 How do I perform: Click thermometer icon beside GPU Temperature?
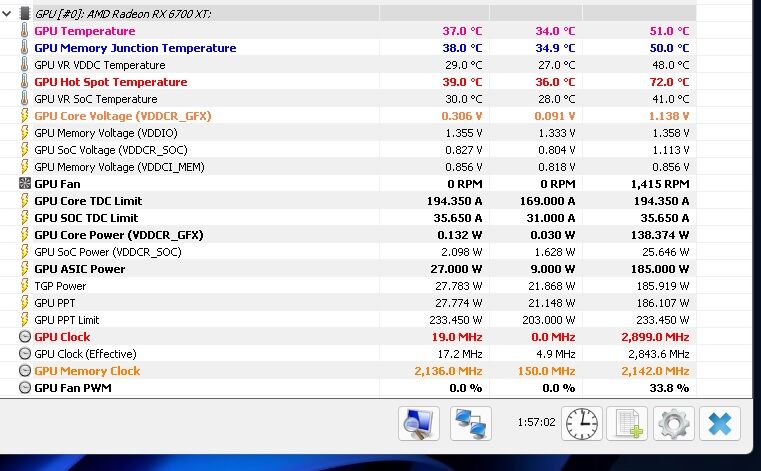(x=24, y=31)
